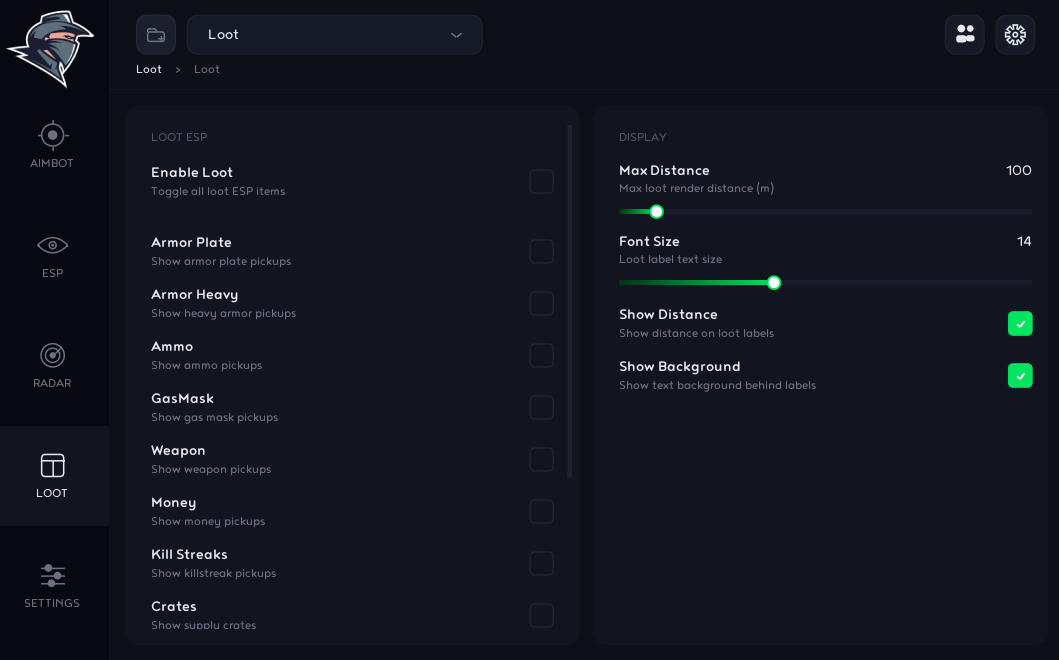This screenshot has height=660, width=1059.
Task: Click the Font Size slider handle
Action: coord(774,282)
